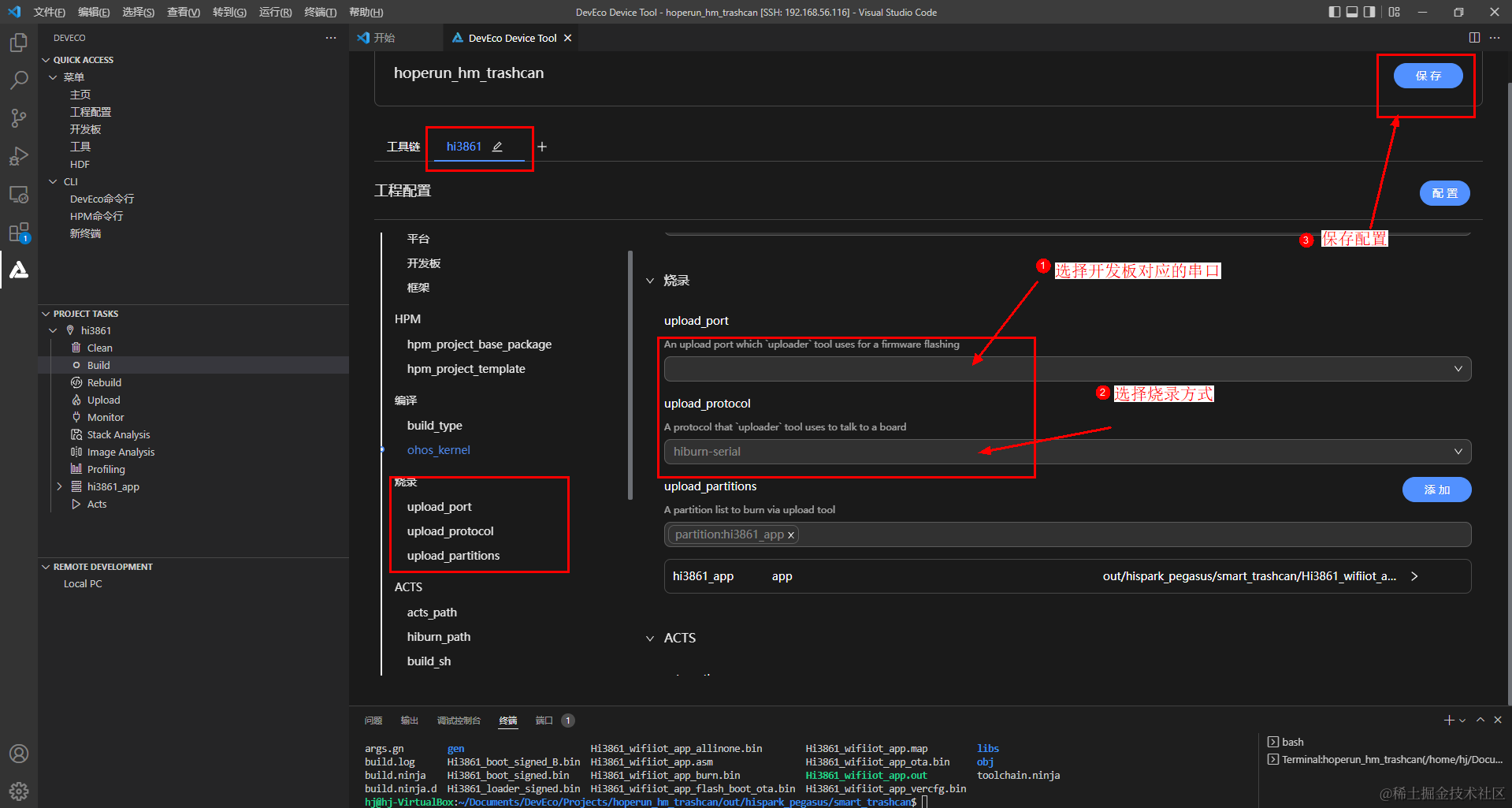The width and height of the screenshot is (1512, 808).
Task: Open editor more actions ellipsis
Action: pyautogui.click(x=1495, y=38)
